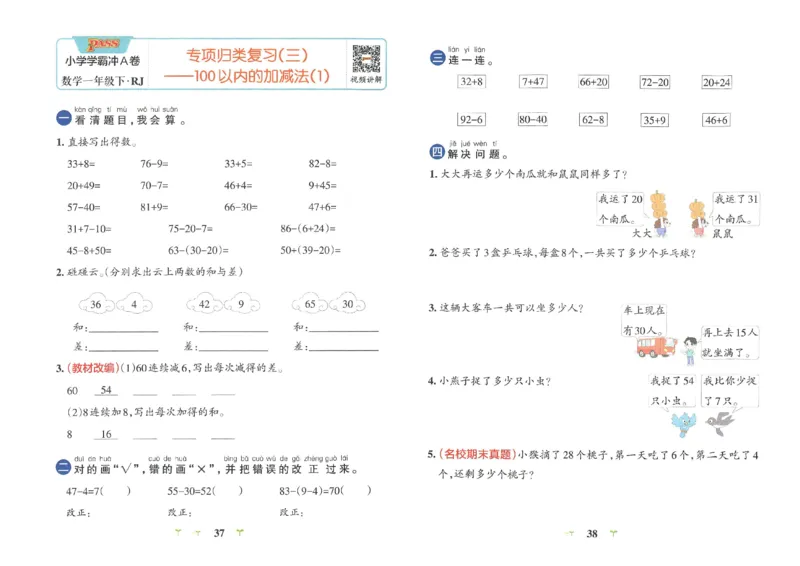The width and height of the screenshot is (800, 566).
Task: Click page number 37
Action: click(x=219, y=533)
